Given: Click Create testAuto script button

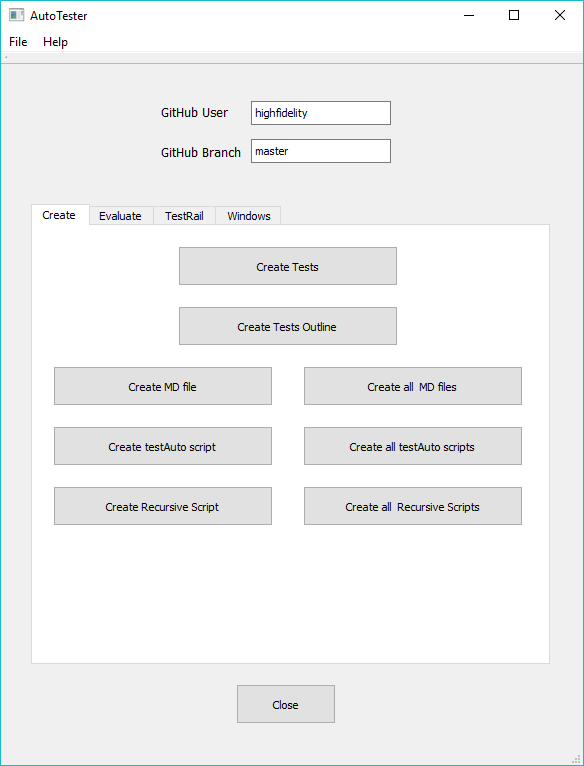Looking at the screenshot, I should click(163, 447).
